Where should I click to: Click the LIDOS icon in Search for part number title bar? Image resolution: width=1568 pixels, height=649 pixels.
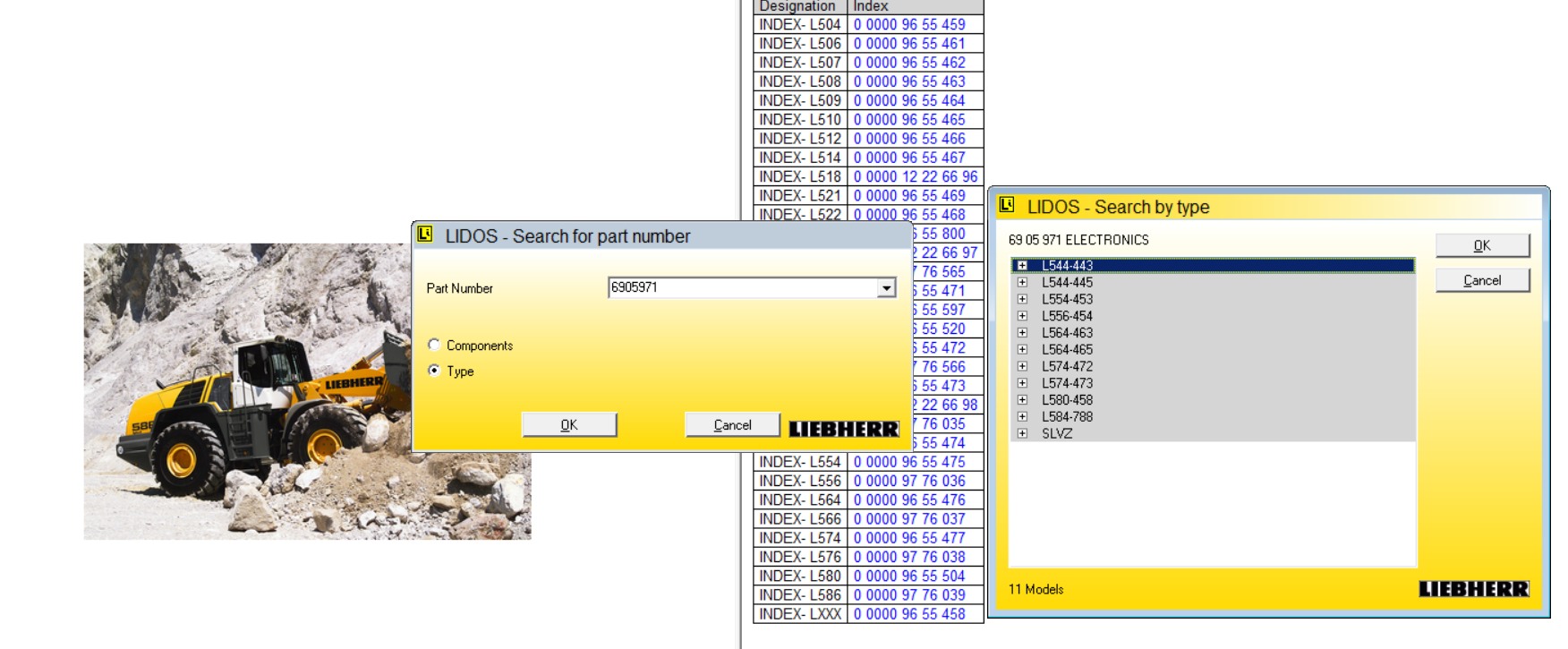point(425,235)
